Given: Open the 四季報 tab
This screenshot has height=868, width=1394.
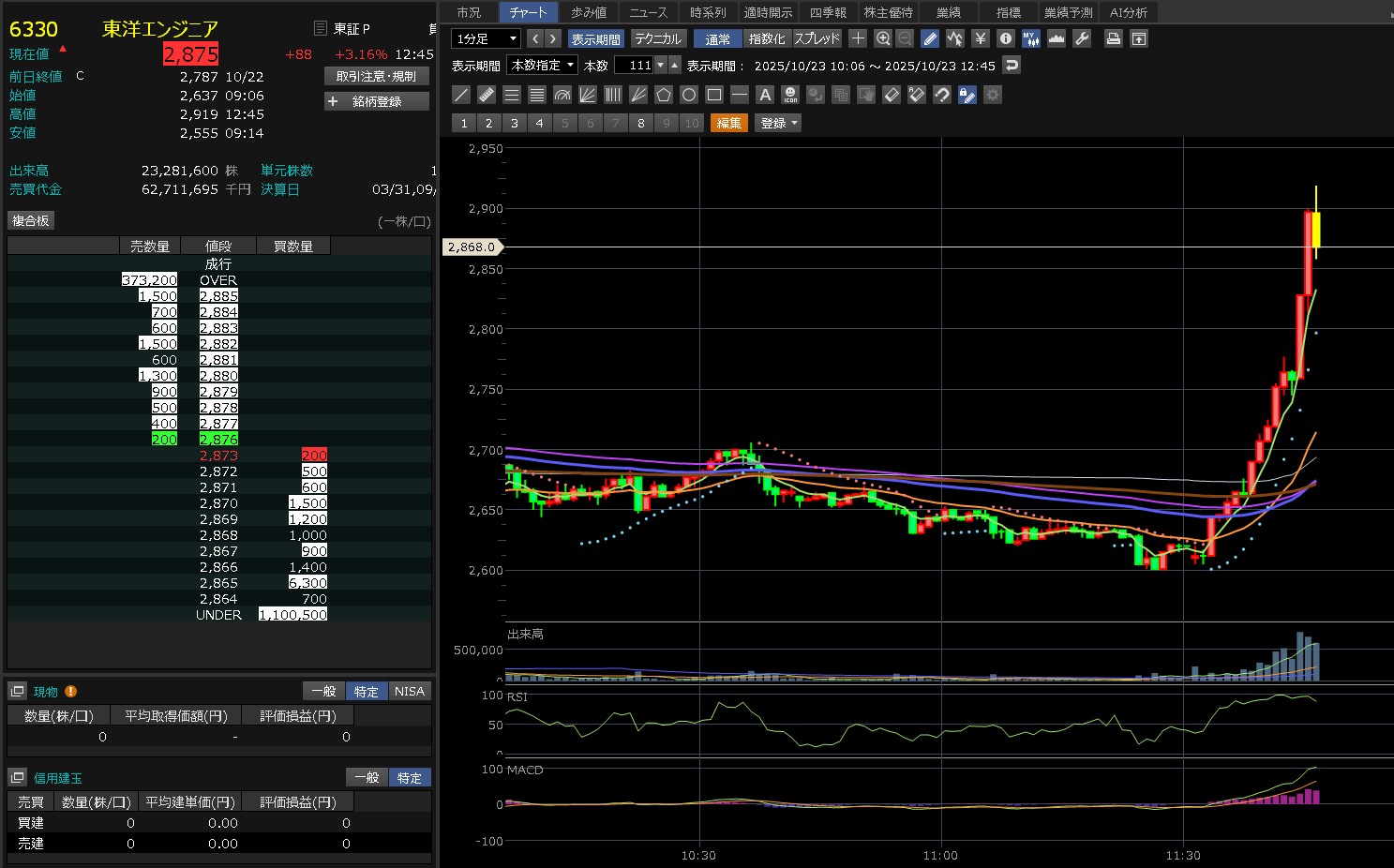Looking at the screenshot, I should tap(828, 12).
